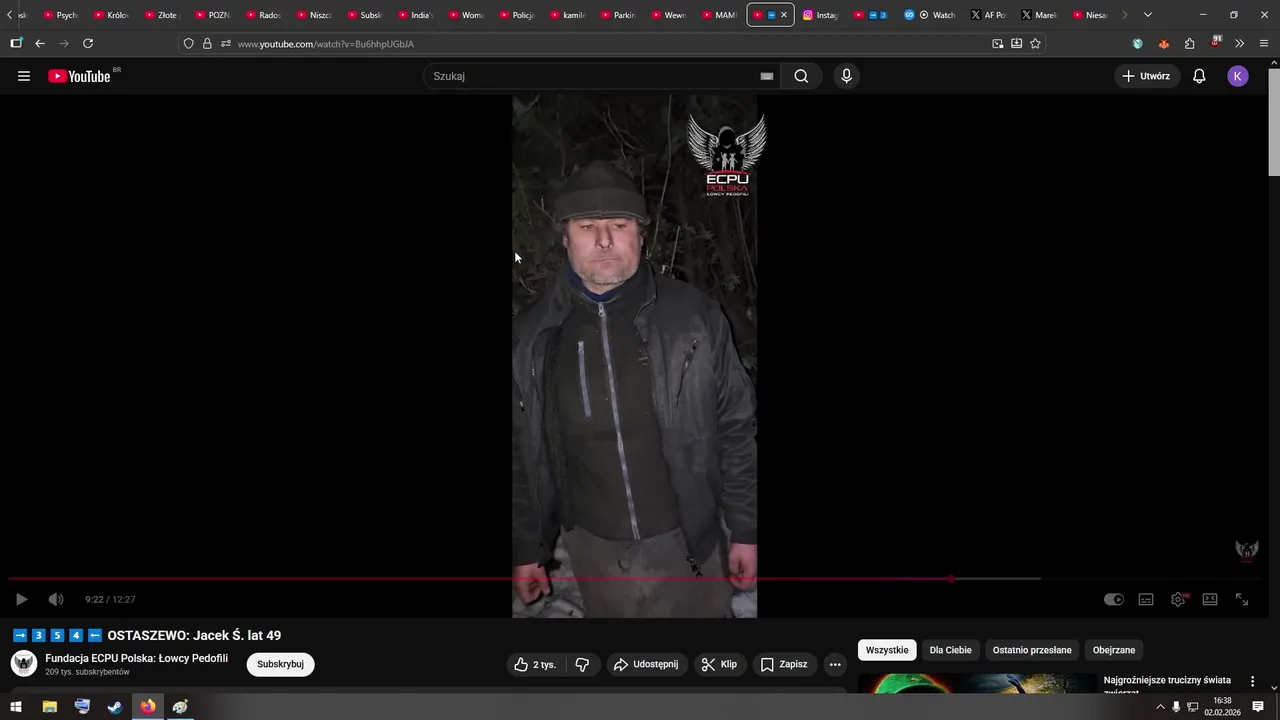Viewport: 1280px width, 720px height.
Task: Go forward in browser history
Action: pyautogui.click(x=64, y=43)
